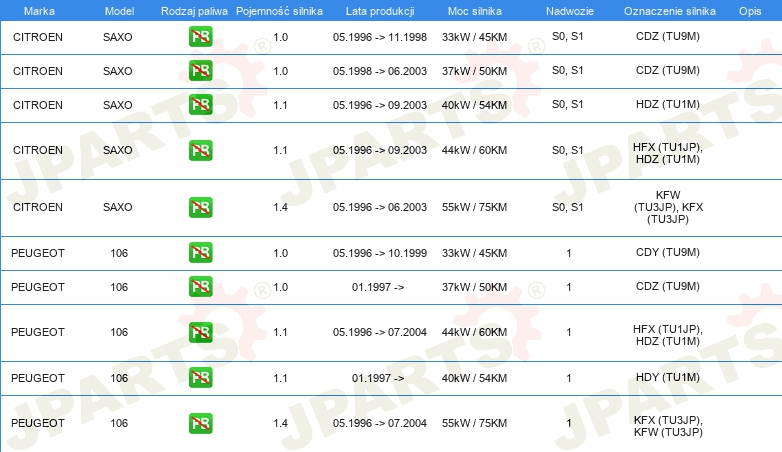The width and height of the screenshot is (782, 452).
Task: Click the Moc silnika column header
Action: (x=474, y=11)
